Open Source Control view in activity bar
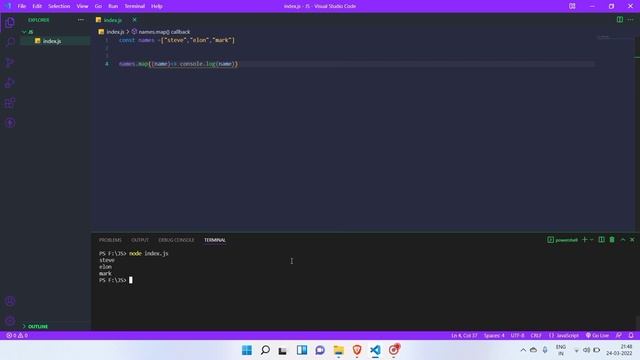 click(10, 62)
